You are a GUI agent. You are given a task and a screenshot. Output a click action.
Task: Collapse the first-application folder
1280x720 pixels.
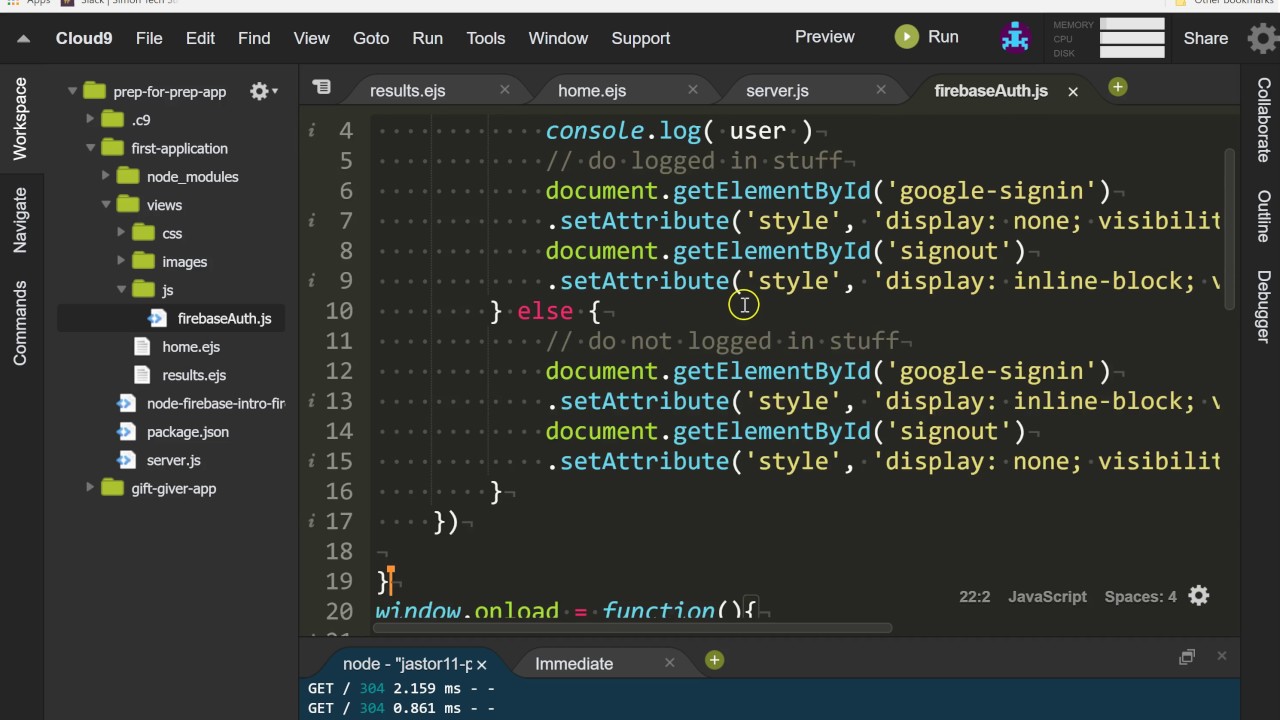pyautogui.click(x=90, y=148)
